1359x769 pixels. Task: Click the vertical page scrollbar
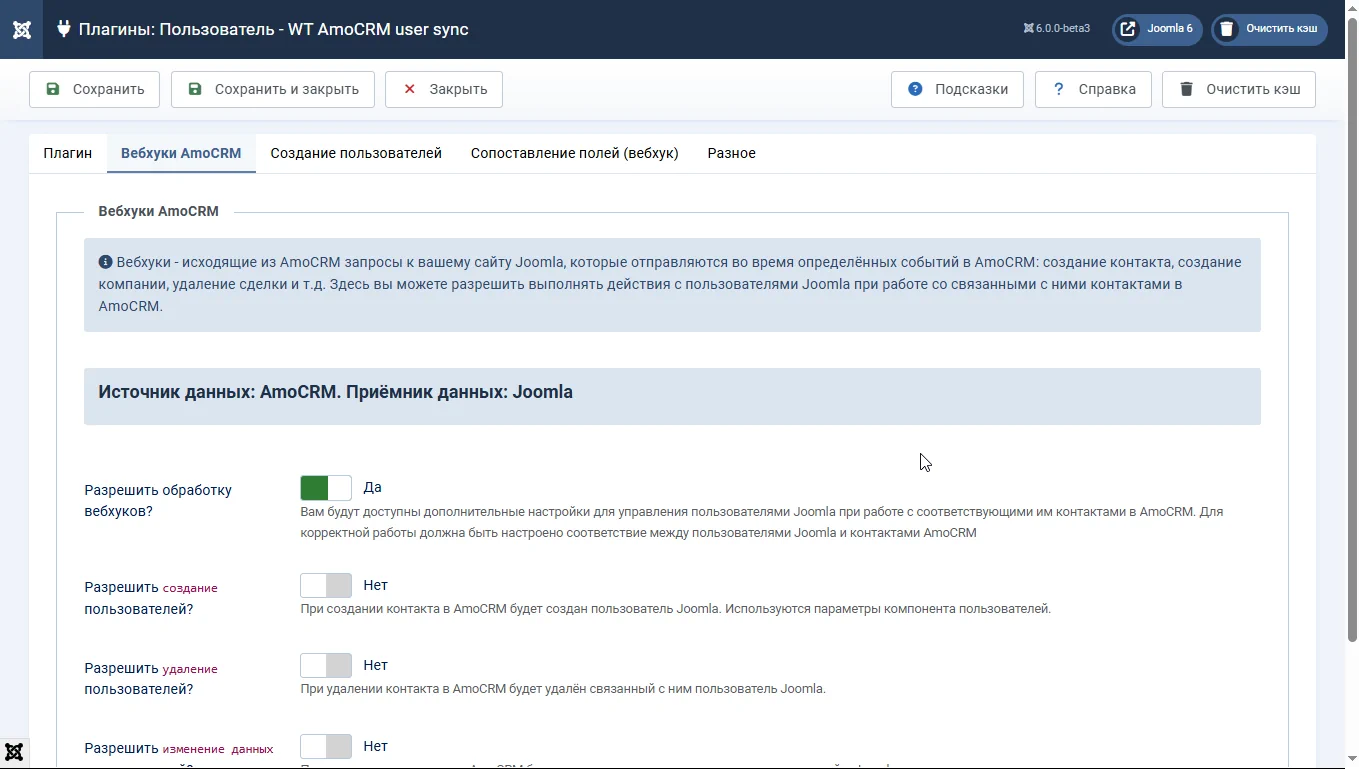click(1352, 330)
